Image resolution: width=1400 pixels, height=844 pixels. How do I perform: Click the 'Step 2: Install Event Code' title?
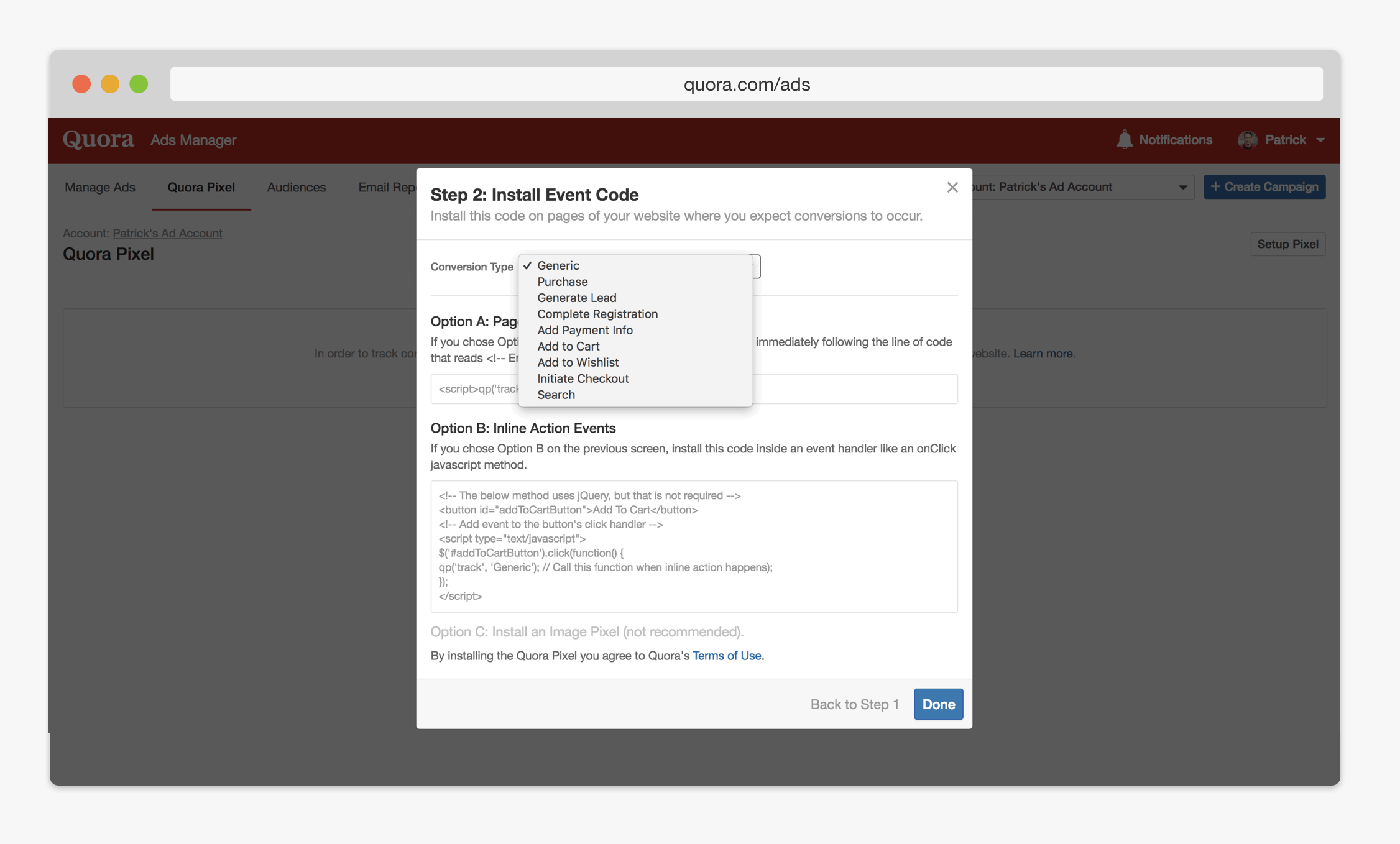[x=534, y=195]
